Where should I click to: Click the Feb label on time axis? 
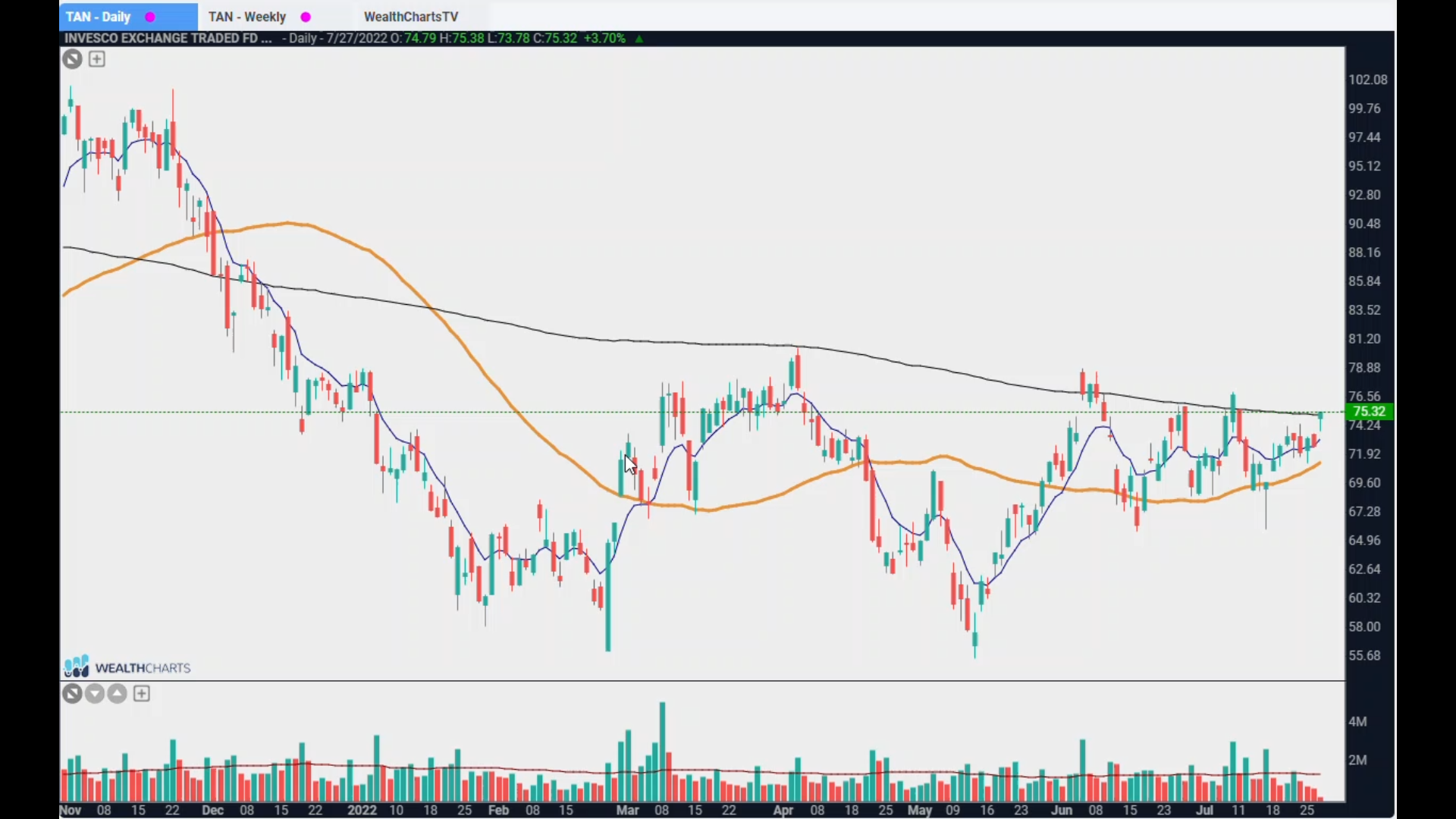[x=498, y=811]
